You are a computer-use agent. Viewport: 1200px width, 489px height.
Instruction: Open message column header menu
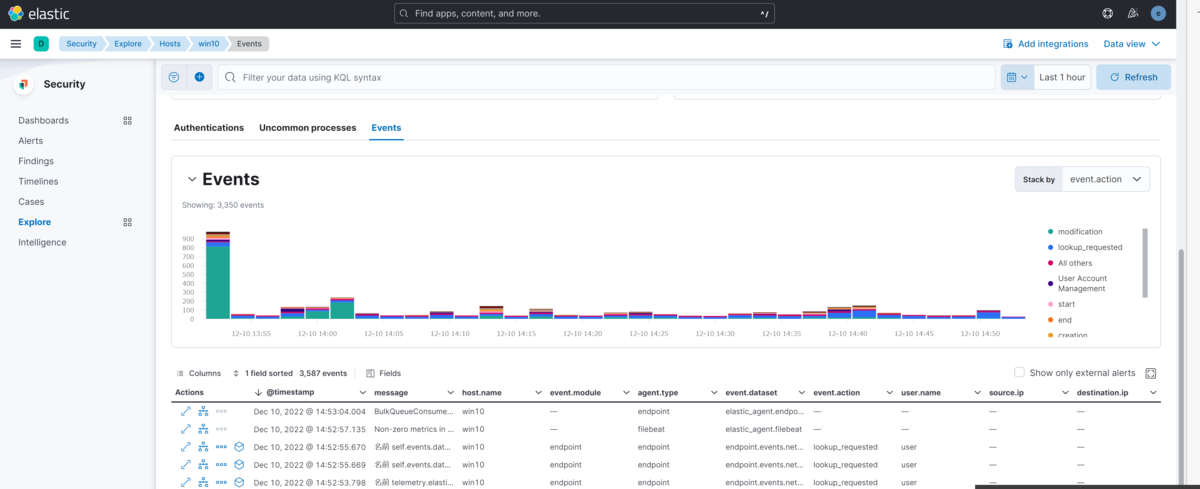(x=451, y=393)
